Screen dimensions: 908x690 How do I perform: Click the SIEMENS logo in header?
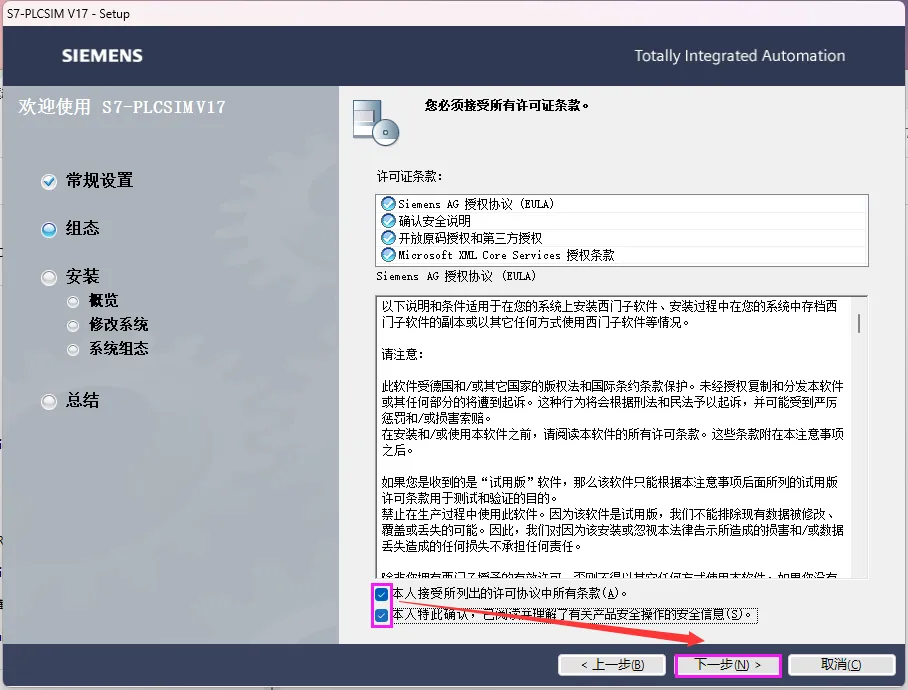[x=102, y=56]
